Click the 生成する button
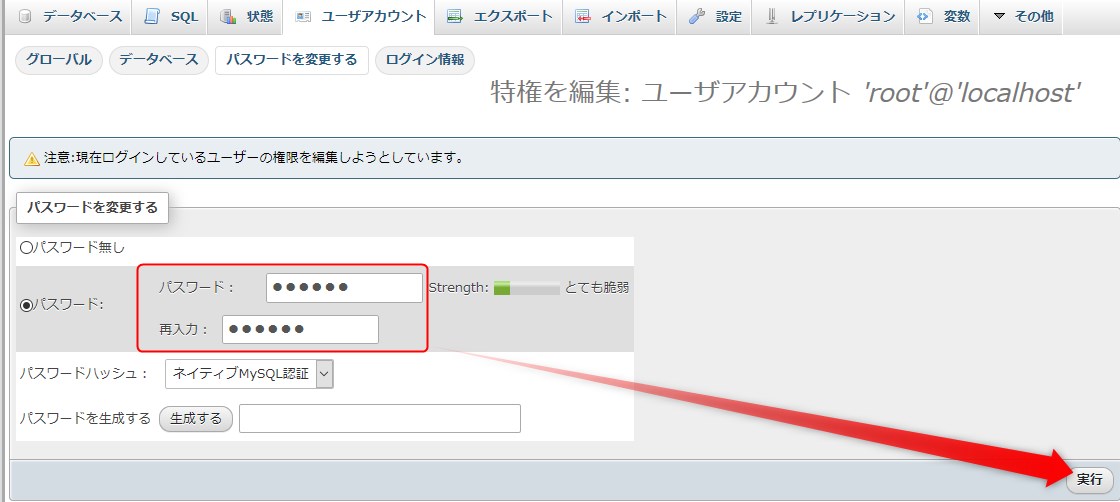Image resolution: width=1120 pixels, height=502 pixels. click(196, 418)
